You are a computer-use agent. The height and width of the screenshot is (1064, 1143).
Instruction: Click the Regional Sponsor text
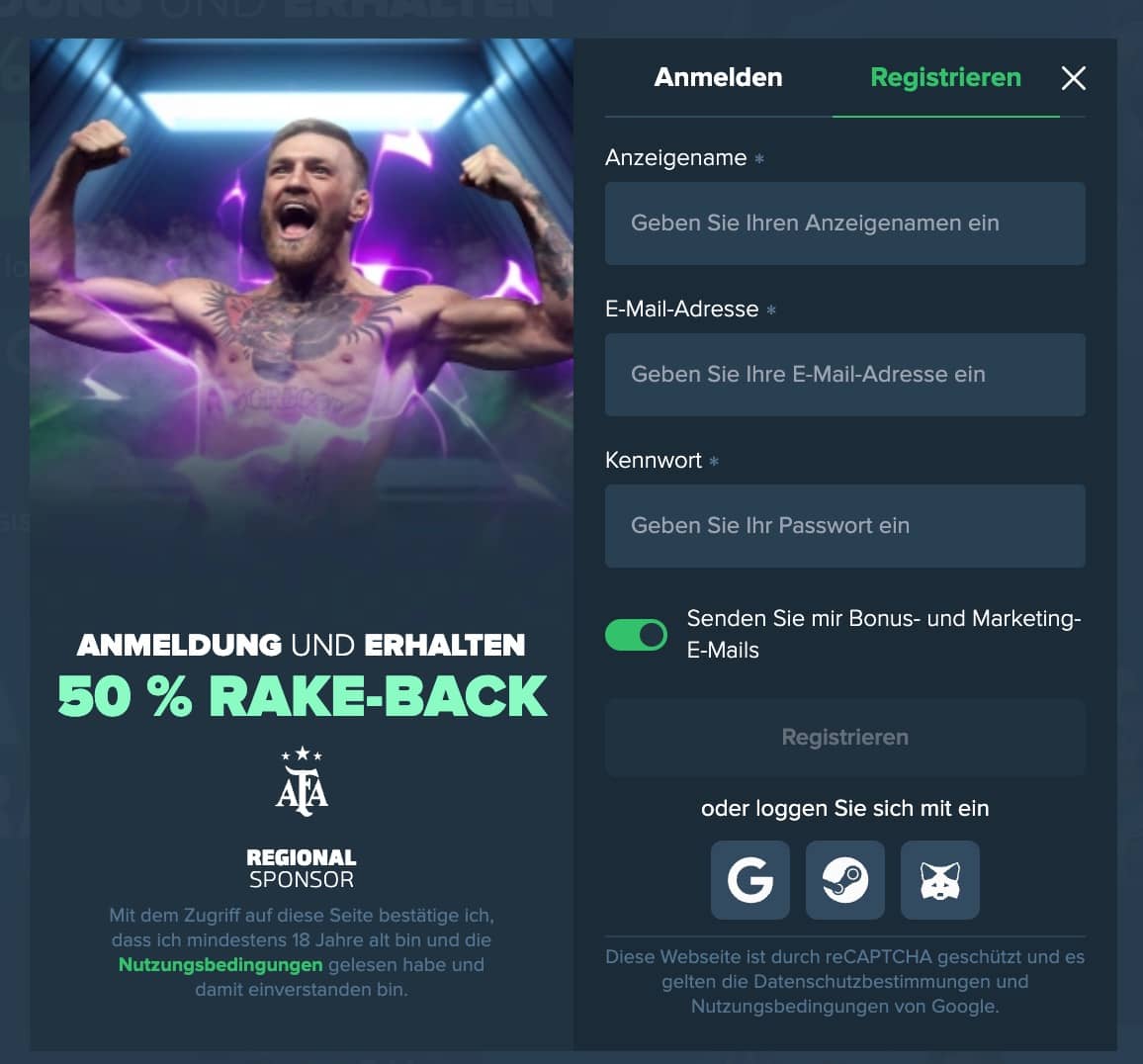click(x=302, y=868)
